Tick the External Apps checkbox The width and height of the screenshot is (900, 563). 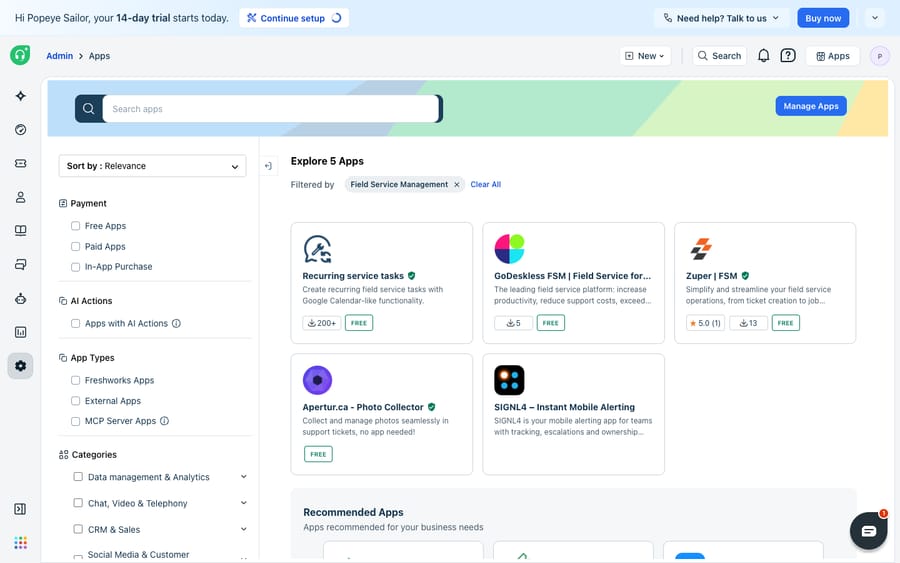tap(75, 401)
